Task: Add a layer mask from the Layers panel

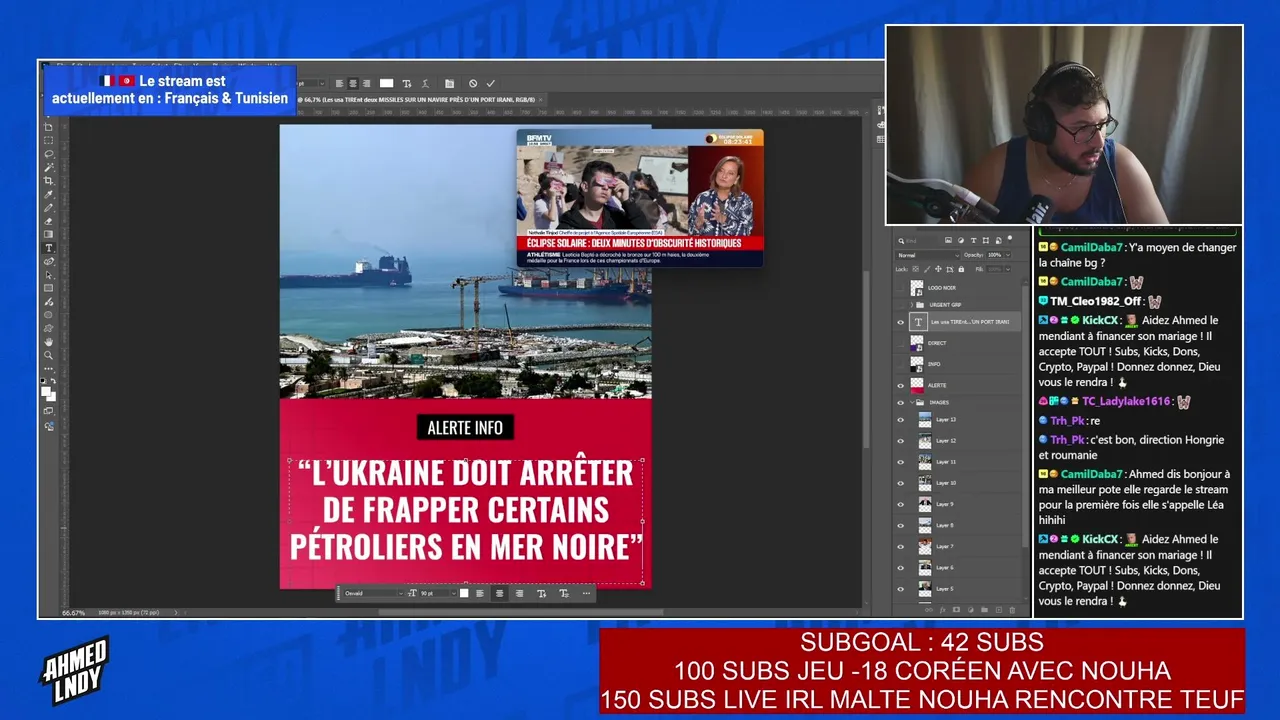Action: point(956,609)
